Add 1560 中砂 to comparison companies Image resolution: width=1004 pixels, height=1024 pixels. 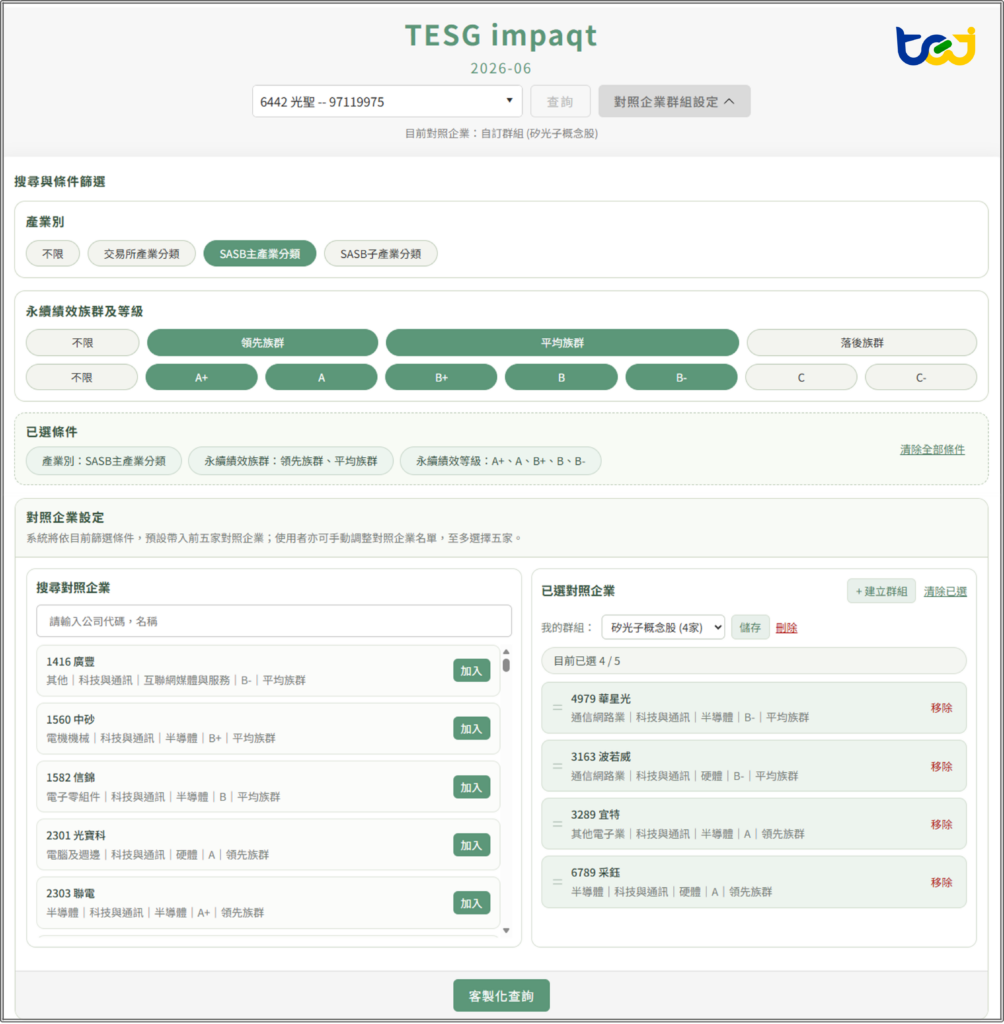click(x=472, y=729)
